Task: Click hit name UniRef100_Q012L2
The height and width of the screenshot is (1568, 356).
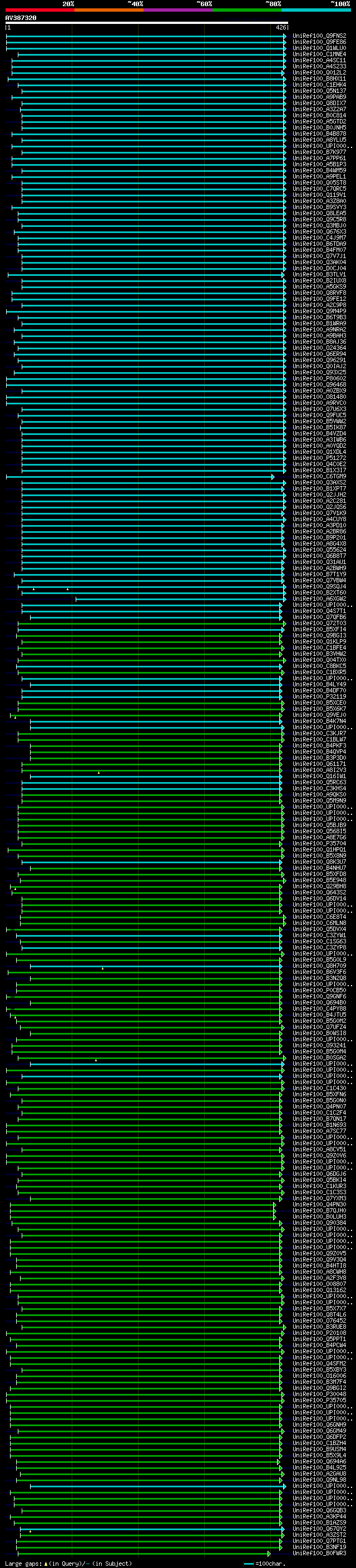Action: coord(319,72)
